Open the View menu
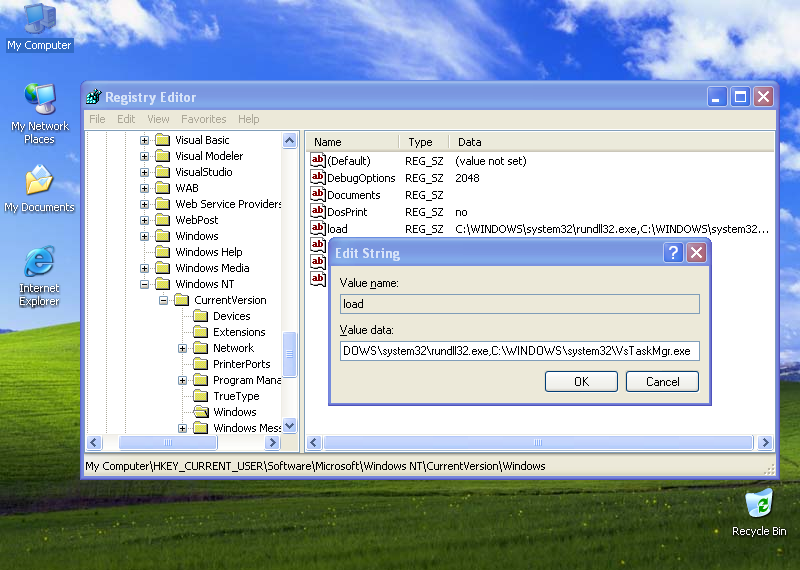Screen dimensions: 800x570 (x=158, y=119)
